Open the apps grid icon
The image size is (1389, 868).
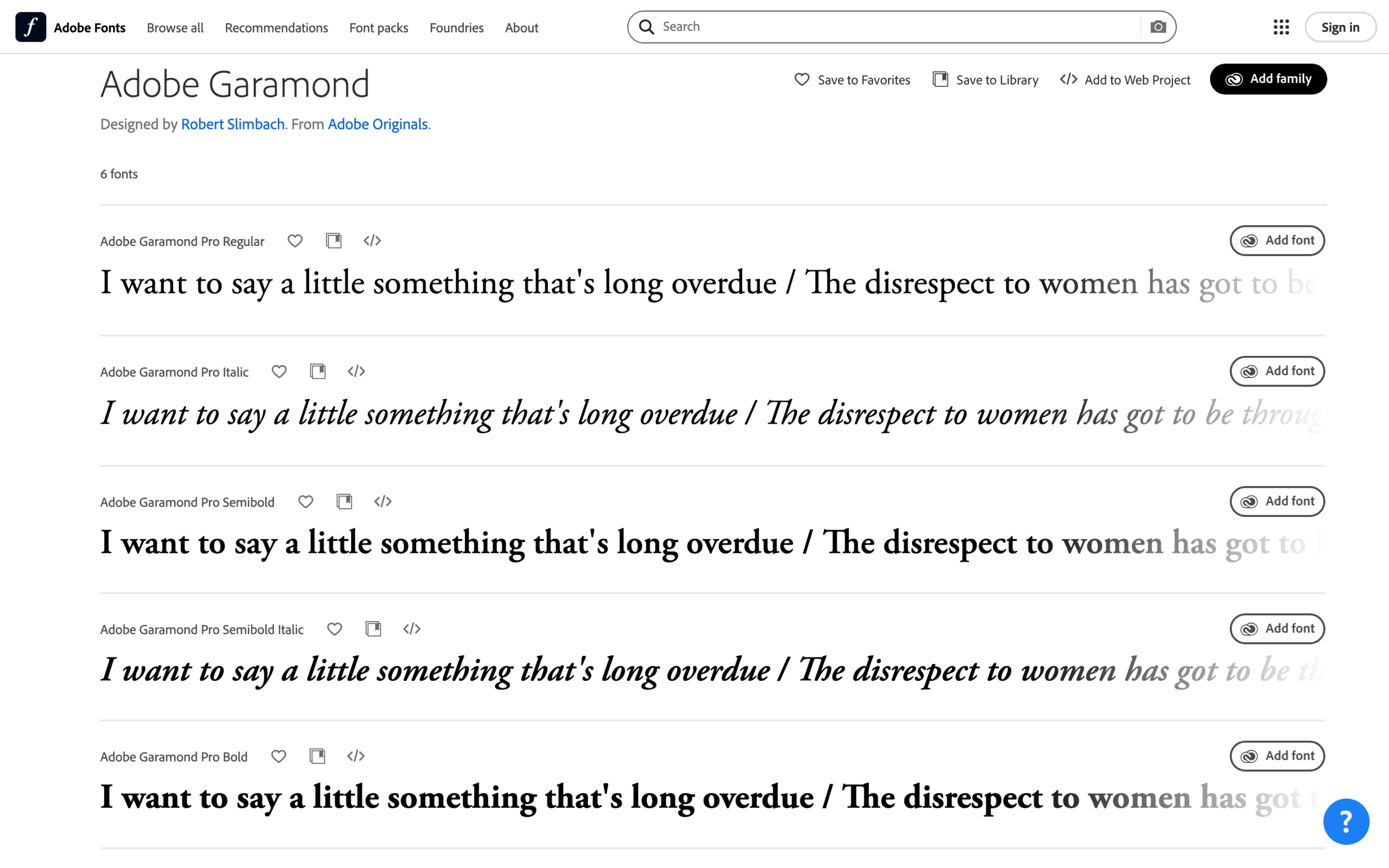click(x=1281, y=27)
